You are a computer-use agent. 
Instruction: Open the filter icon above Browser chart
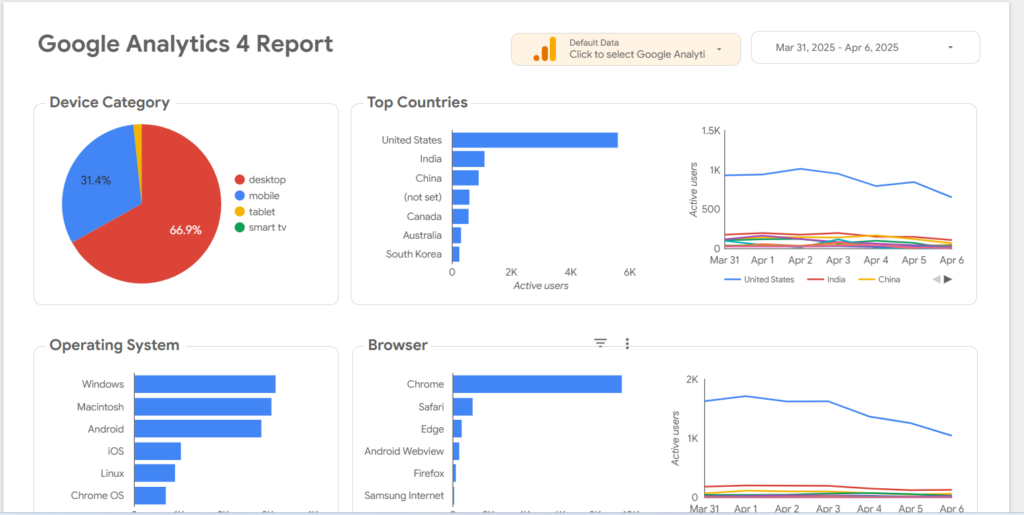600,343
